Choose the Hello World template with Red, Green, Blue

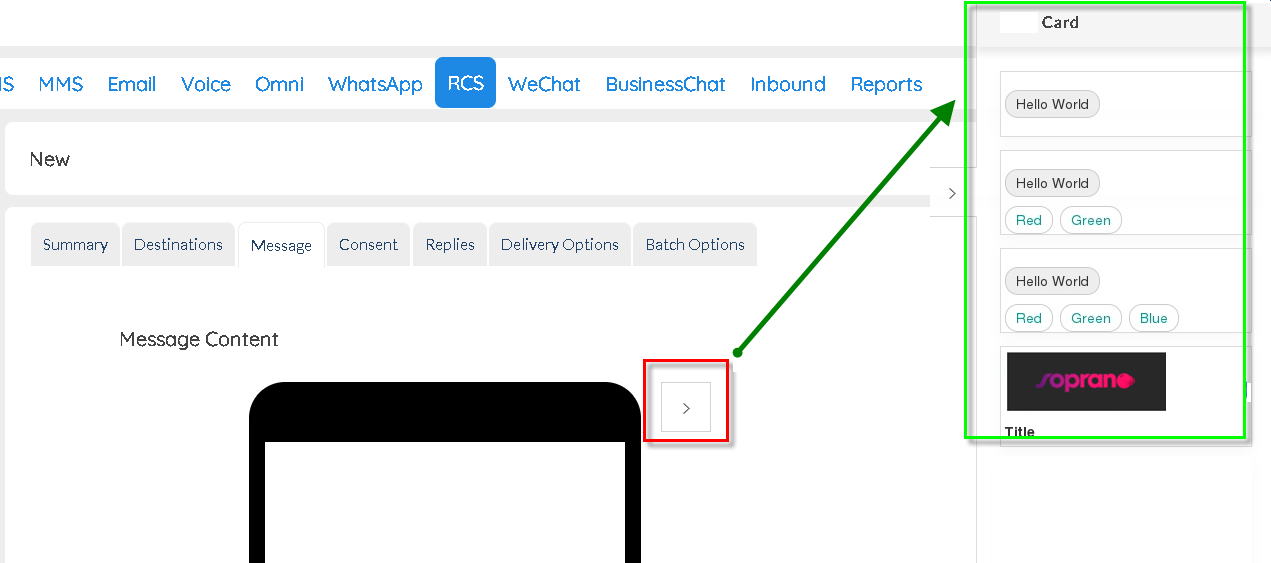coord(1125,290)
